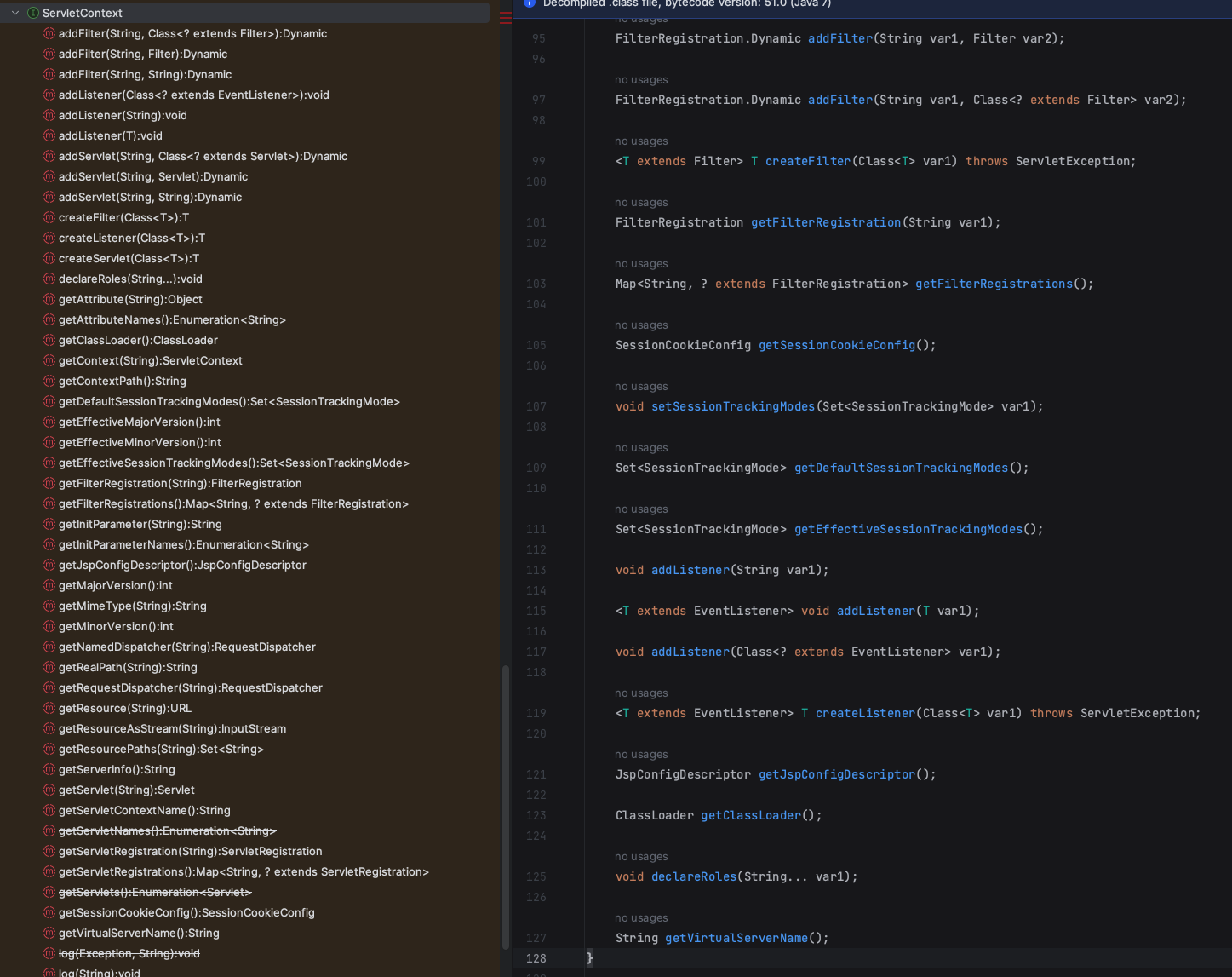The height and width of the screenshot is (977, 1232).
Task: Click no usages hint above getFilterRegistration declaration
Action: 641,202
